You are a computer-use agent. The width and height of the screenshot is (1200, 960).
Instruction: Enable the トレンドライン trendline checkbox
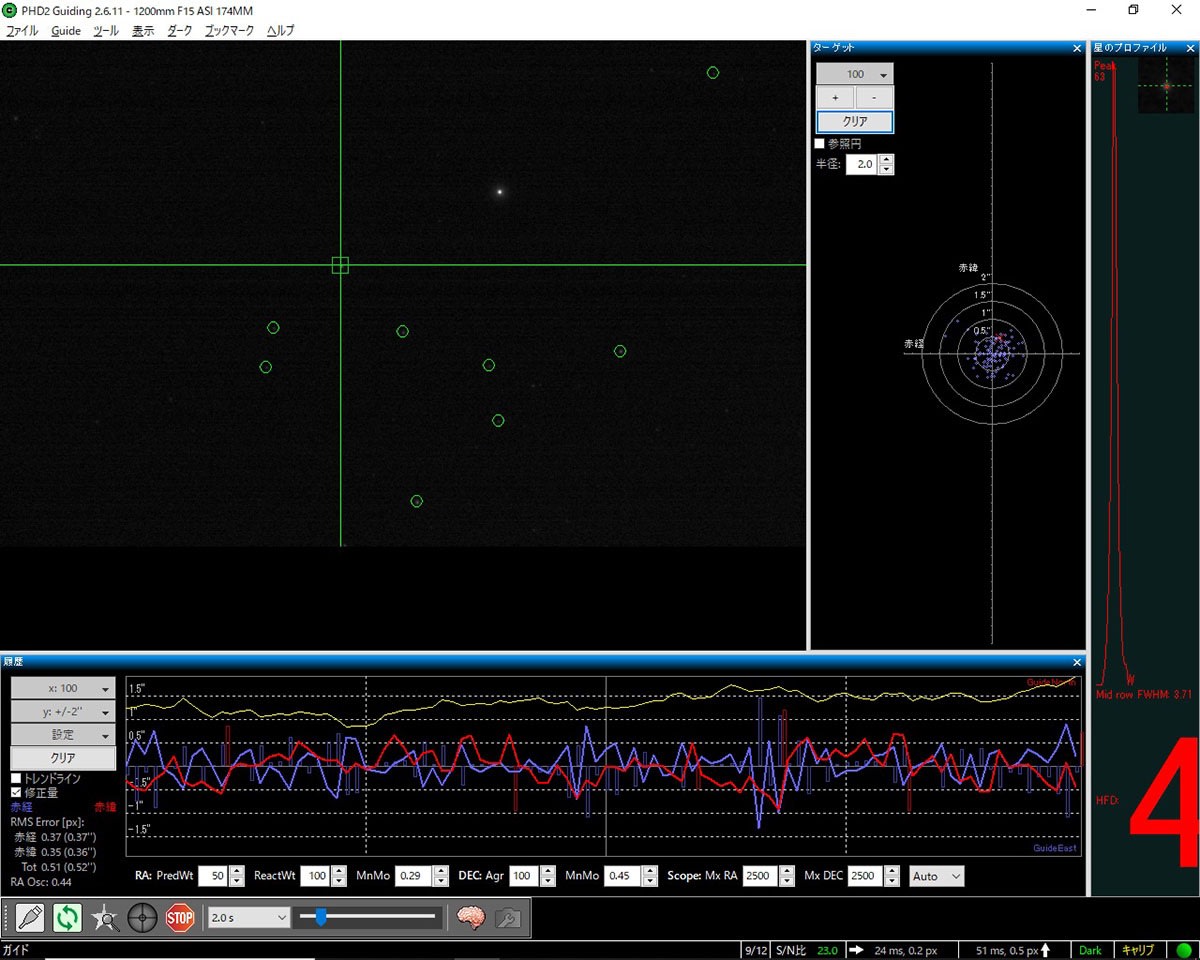[16, 778]
